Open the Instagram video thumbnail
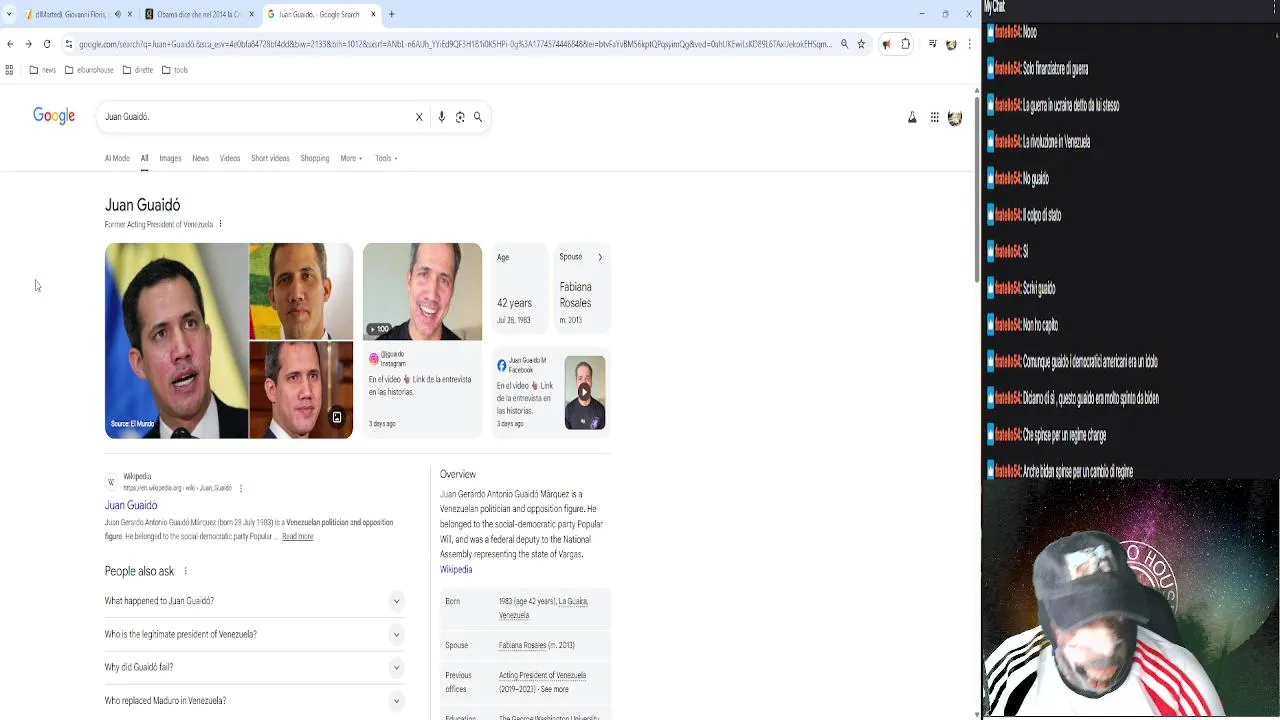This screenshot has height=720, width=1280. click(x=422, y=291)
